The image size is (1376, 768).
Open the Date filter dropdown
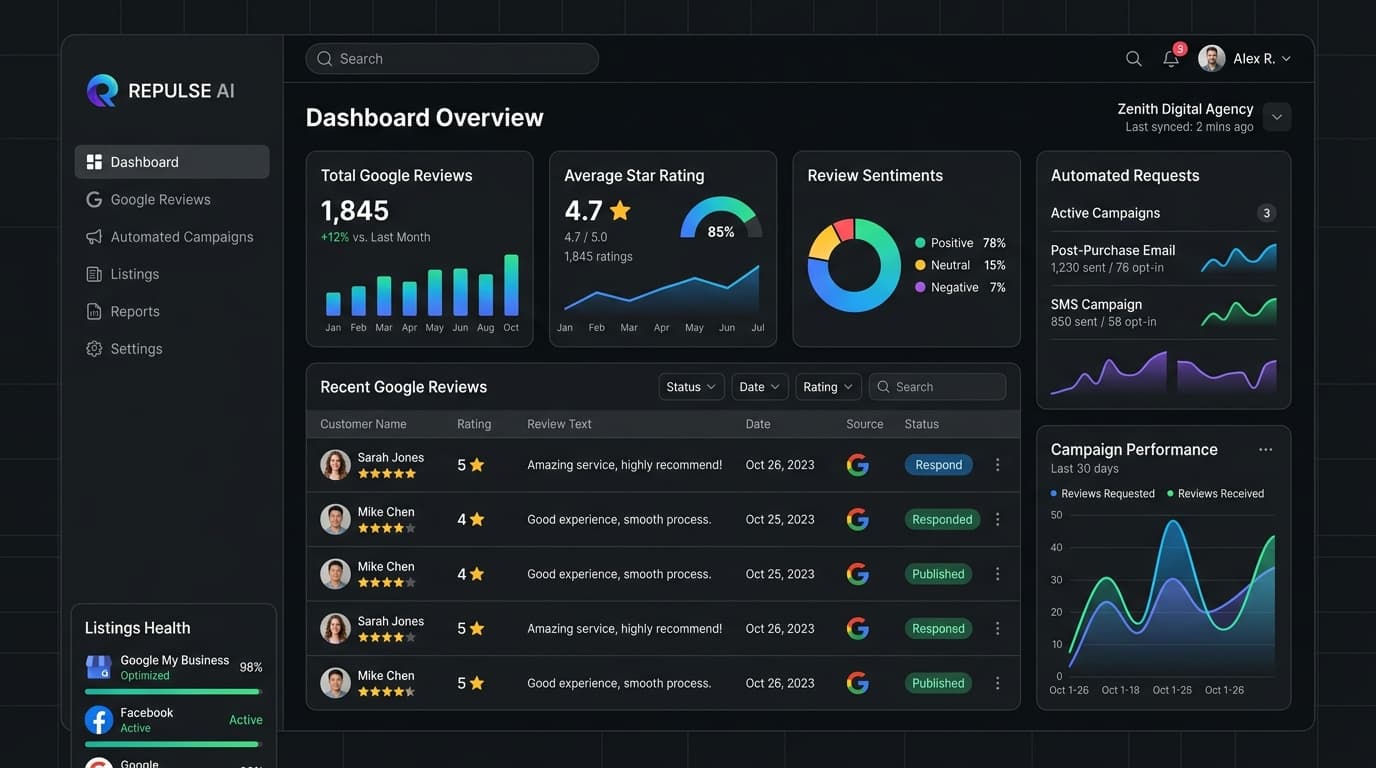759,386
